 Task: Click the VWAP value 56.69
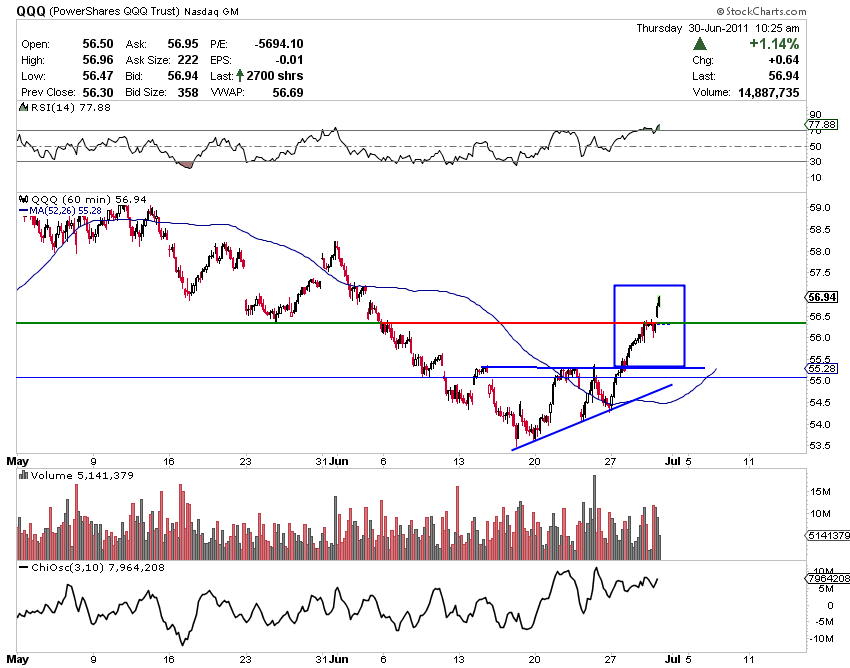click(288, 92)
